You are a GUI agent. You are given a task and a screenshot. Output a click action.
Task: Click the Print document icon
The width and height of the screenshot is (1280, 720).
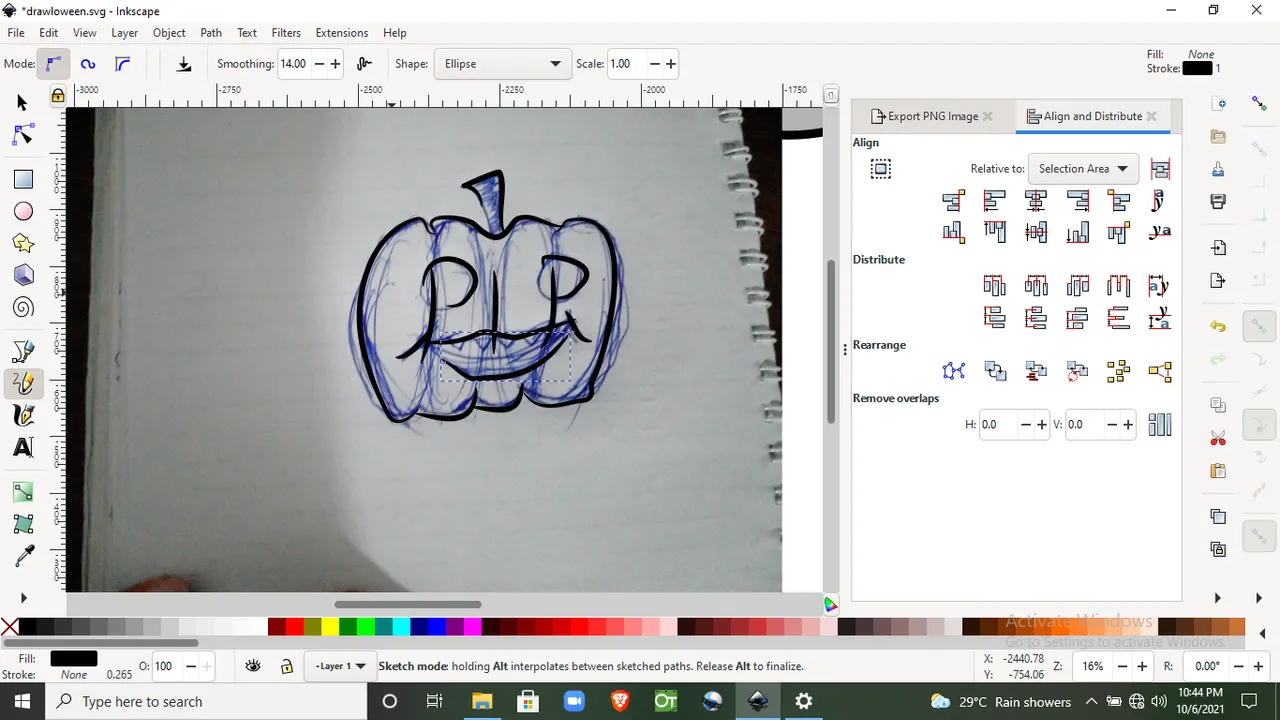click(x=1218, y=201)
